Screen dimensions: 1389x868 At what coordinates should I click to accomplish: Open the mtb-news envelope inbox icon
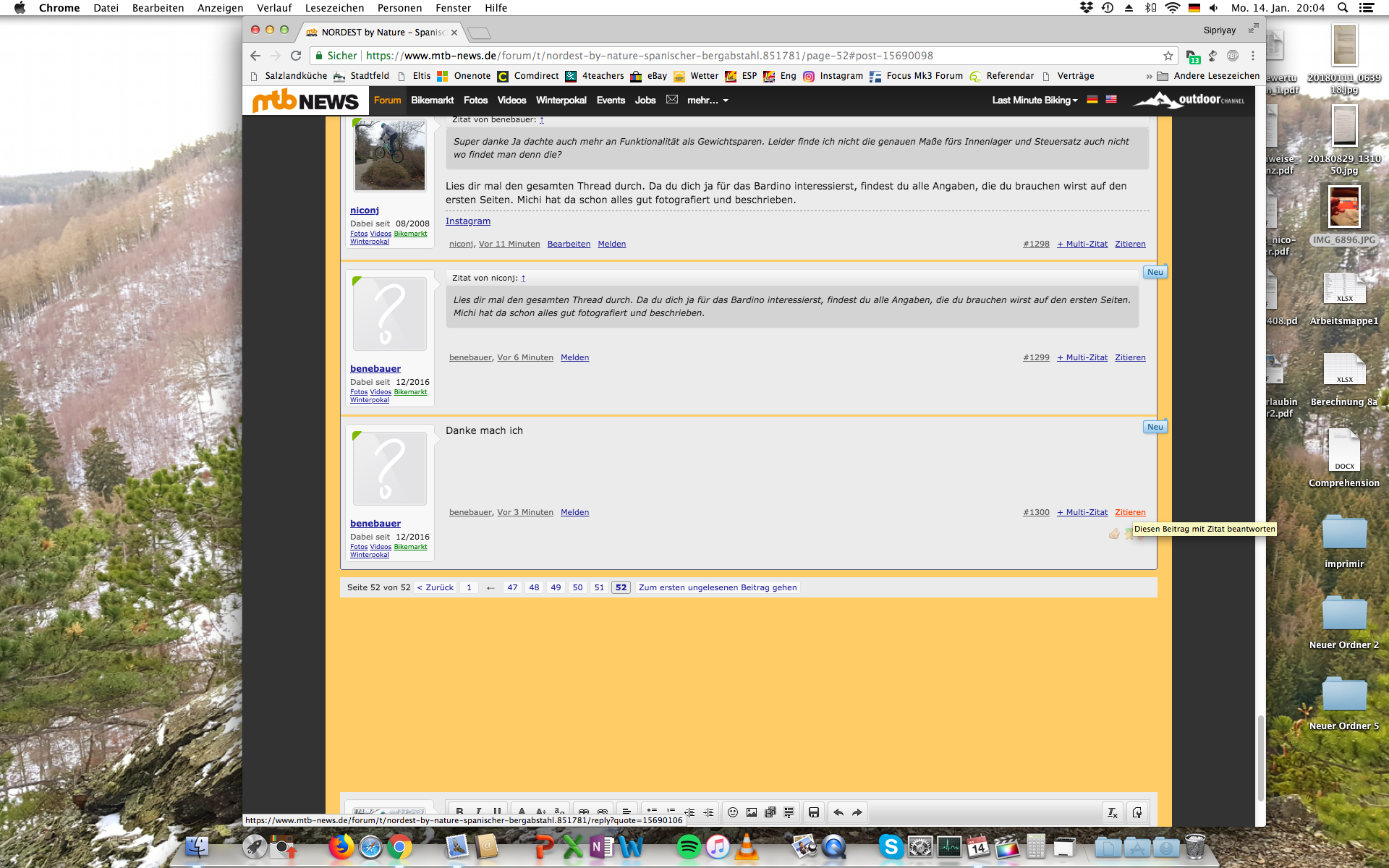click(x=672, y=100)
